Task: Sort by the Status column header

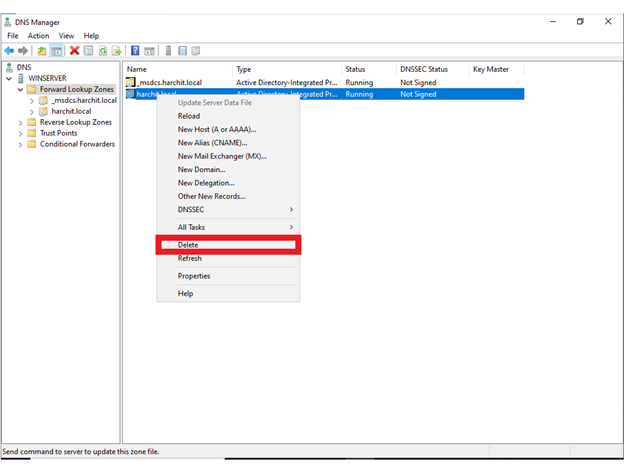Action: 356,69
